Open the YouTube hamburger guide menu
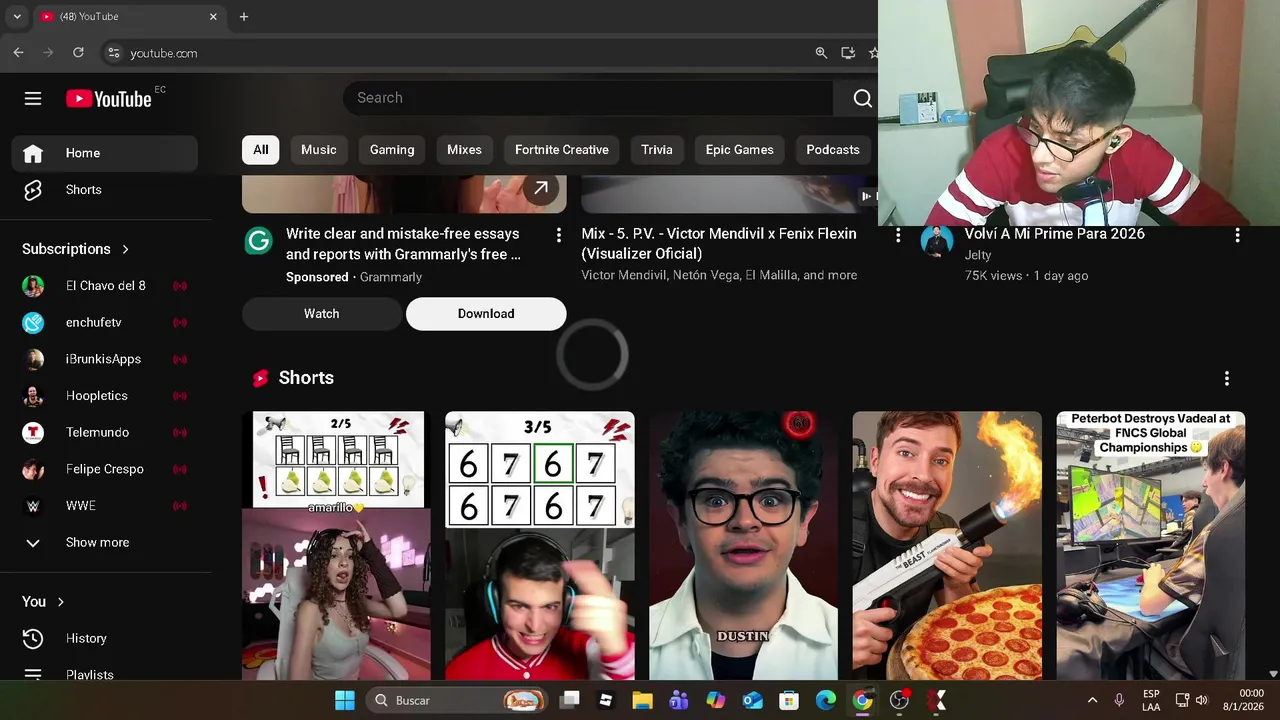Image resolution: width=1280 pixels, height=720 pixels. (x=33, y=98)
